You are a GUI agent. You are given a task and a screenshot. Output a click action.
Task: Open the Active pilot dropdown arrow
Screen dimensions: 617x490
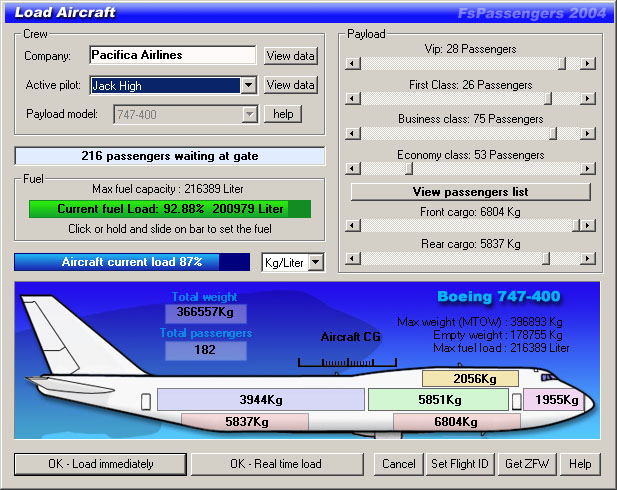tap(249, 85)
